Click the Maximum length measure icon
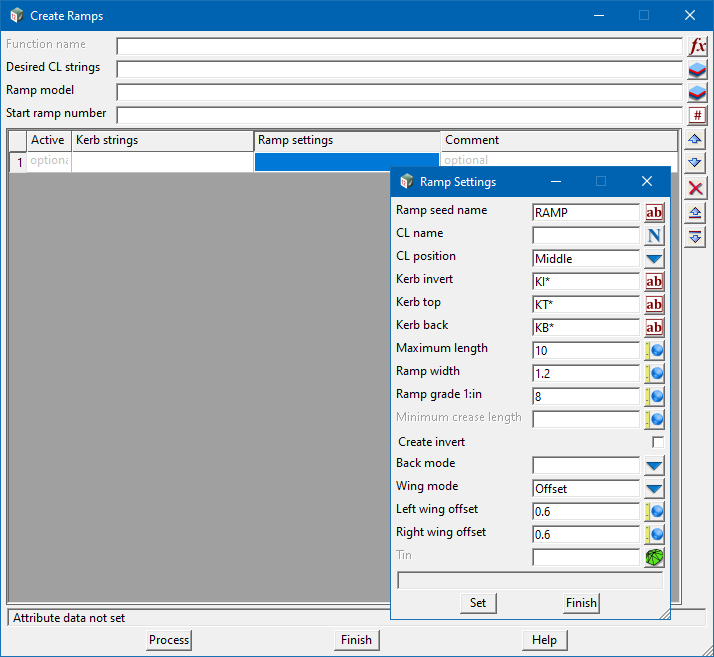The image size is (714, 657). coord(656,351)
